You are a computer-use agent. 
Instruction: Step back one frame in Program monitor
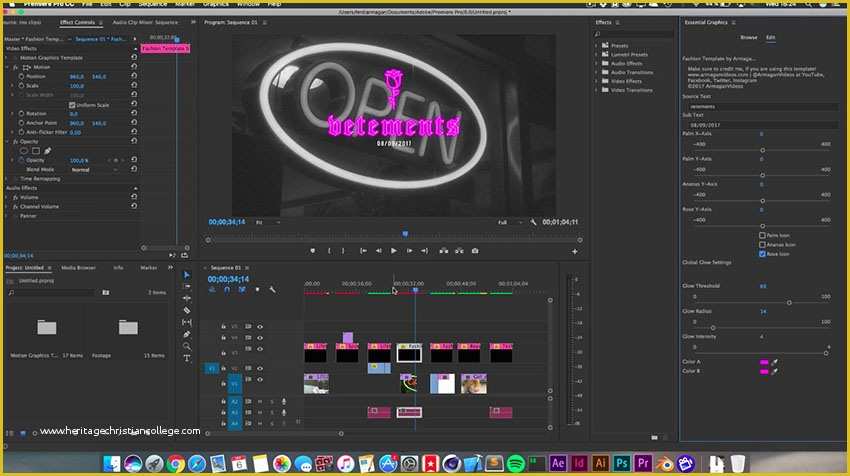[378, 251]
